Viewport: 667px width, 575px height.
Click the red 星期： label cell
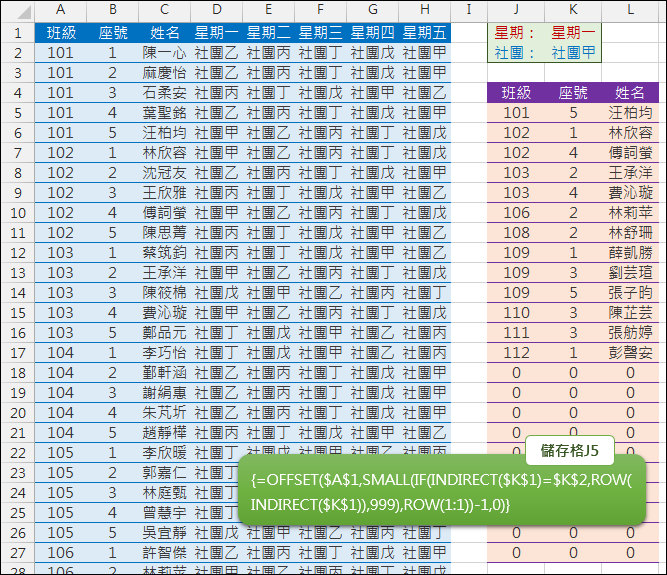coord(516,33)
